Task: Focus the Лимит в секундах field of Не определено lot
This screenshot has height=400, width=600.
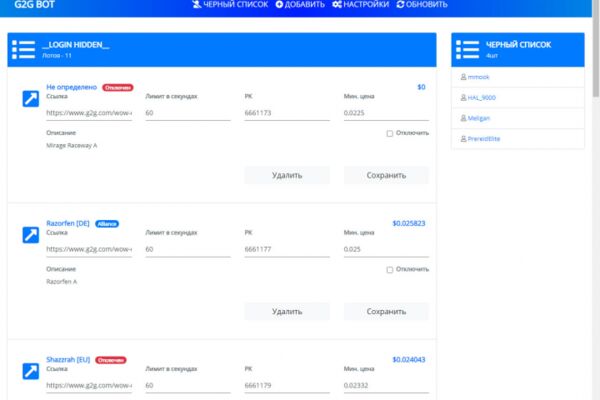Action: coord(188,113)
